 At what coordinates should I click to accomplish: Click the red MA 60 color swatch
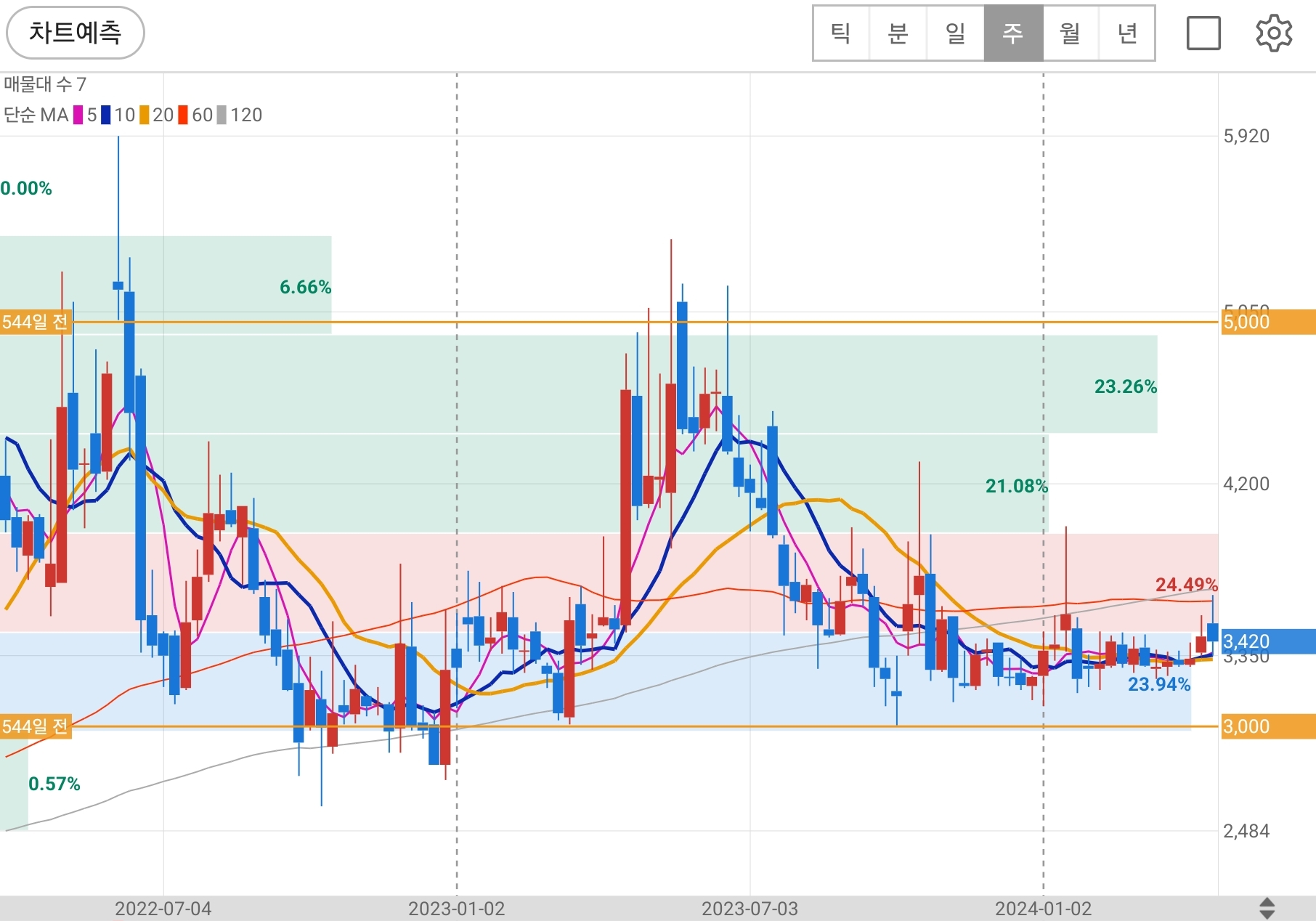[183, 115]
